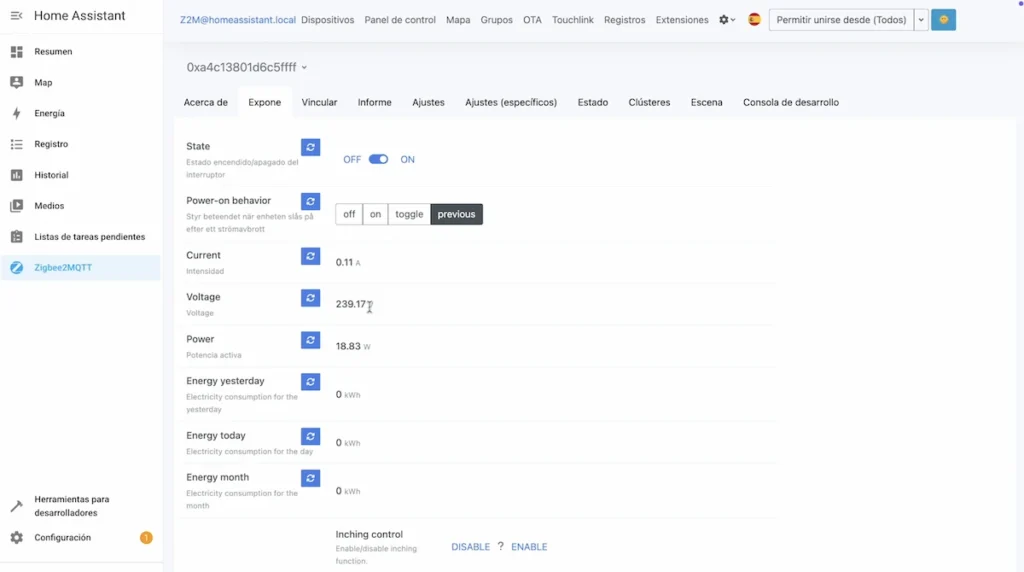Click the orange theme button in top bar

click(x=944, y=20)
